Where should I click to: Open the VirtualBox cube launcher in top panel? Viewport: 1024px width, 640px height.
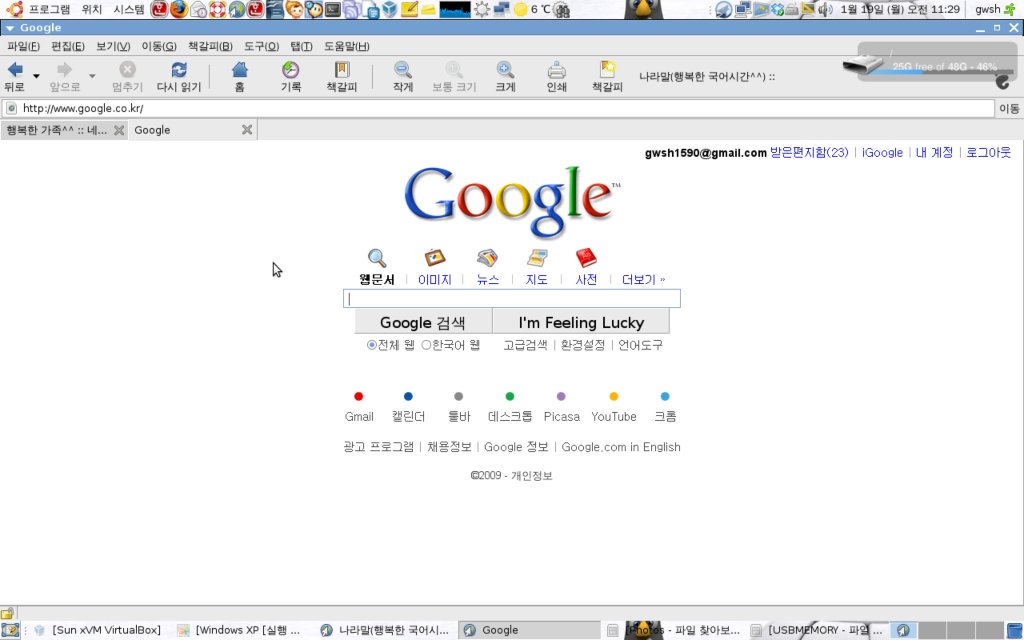click(x=390, y=9)
